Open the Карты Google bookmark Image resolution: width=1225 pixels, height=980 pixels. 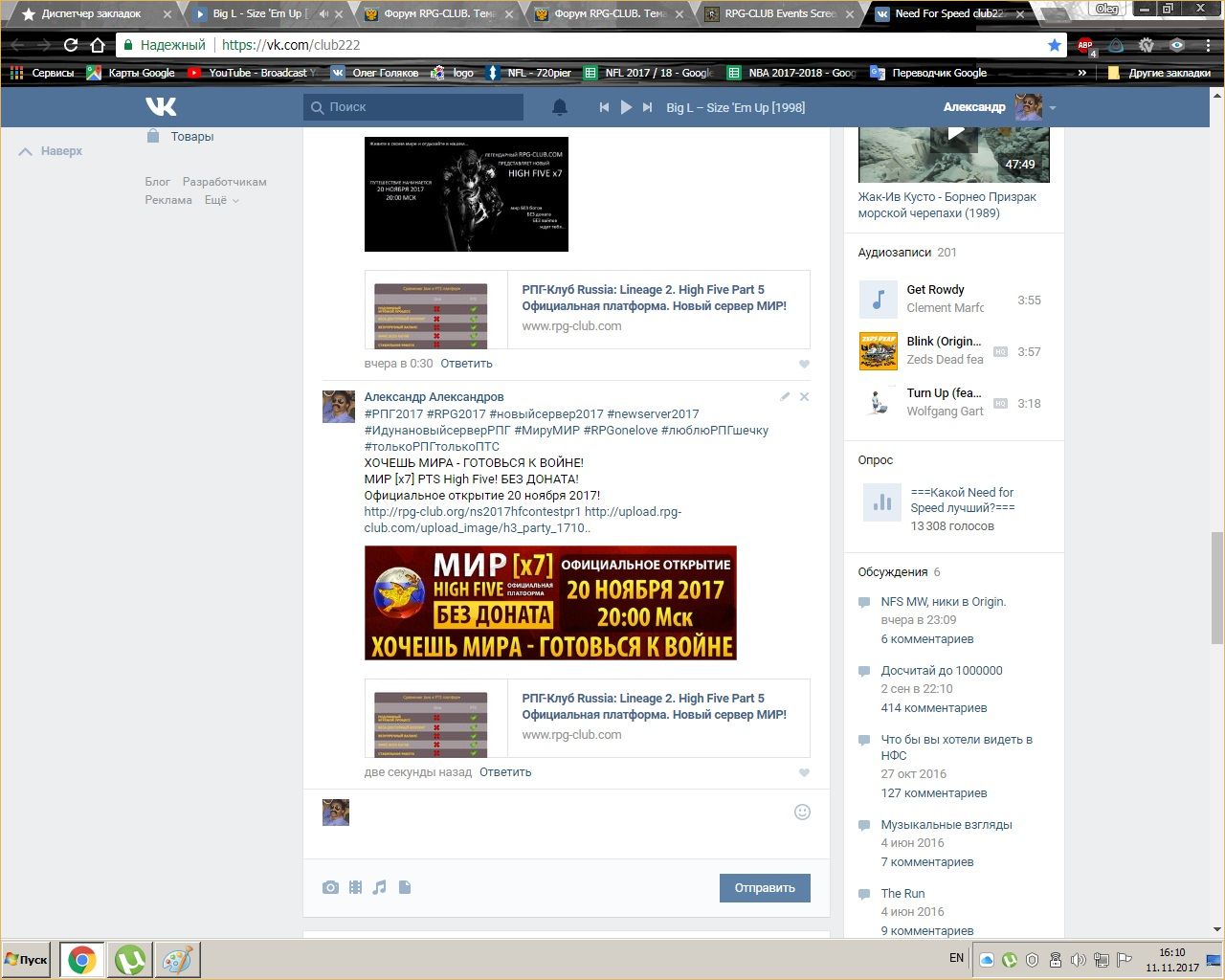[131, 73]
